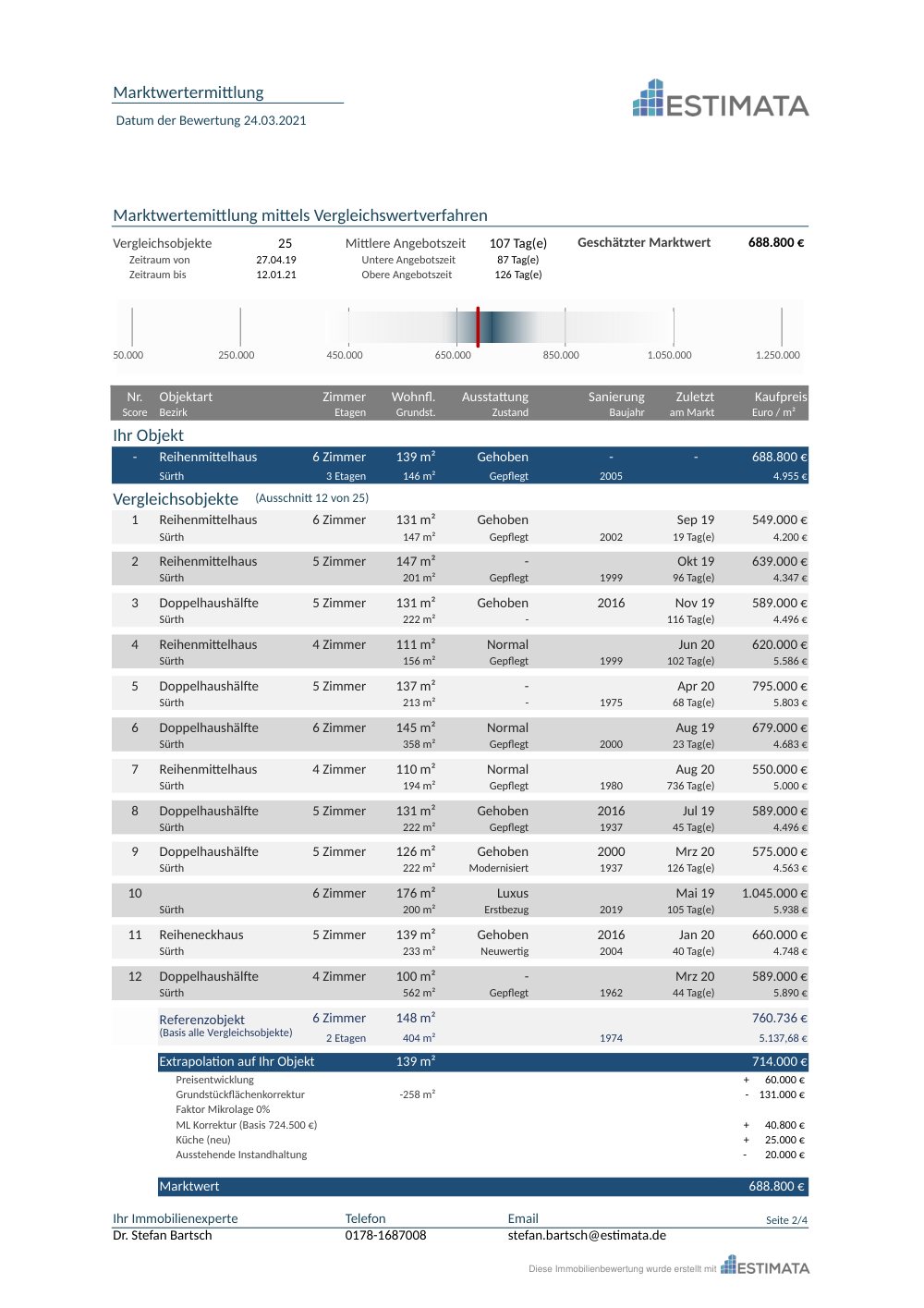Select the reference price "760.736 €"
Screen dimensions: 924x1308
click(780, 1019)
